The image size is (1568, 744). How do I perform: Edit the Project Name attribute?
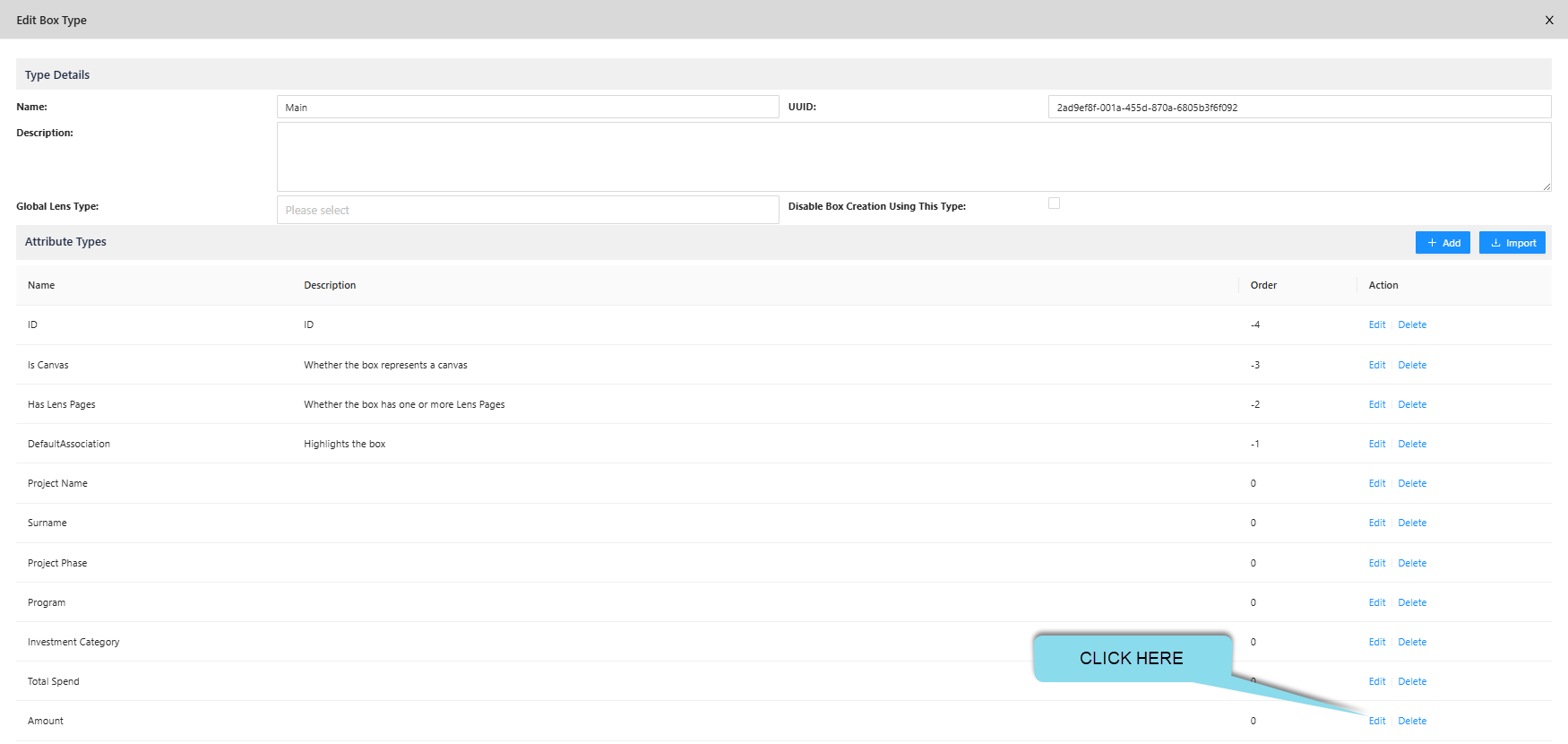point(1376,483)
